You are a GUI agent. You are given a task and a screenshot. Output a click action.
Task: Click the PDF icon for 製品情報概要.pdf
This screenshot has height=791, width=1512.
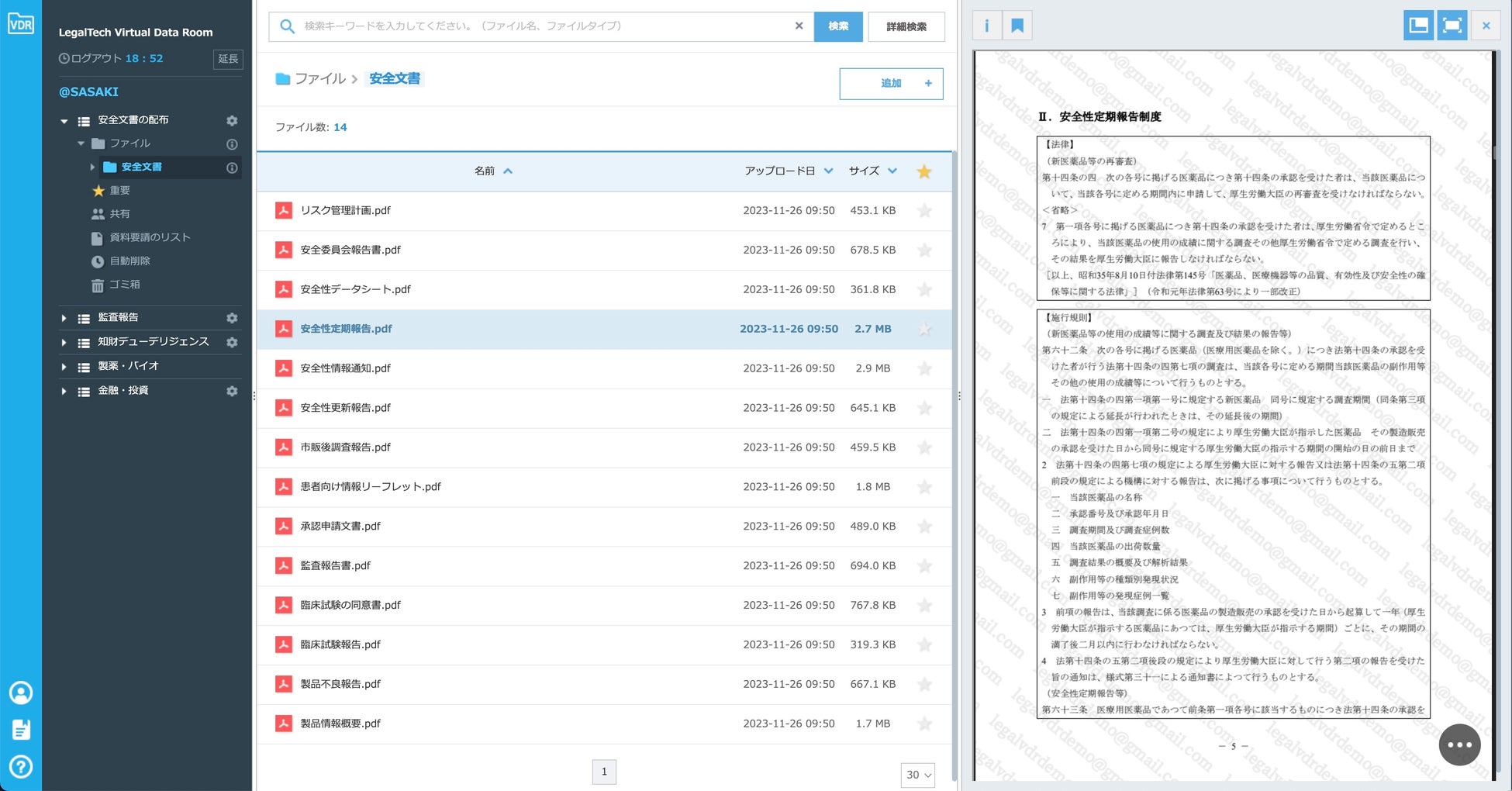[x=284, y=724]
